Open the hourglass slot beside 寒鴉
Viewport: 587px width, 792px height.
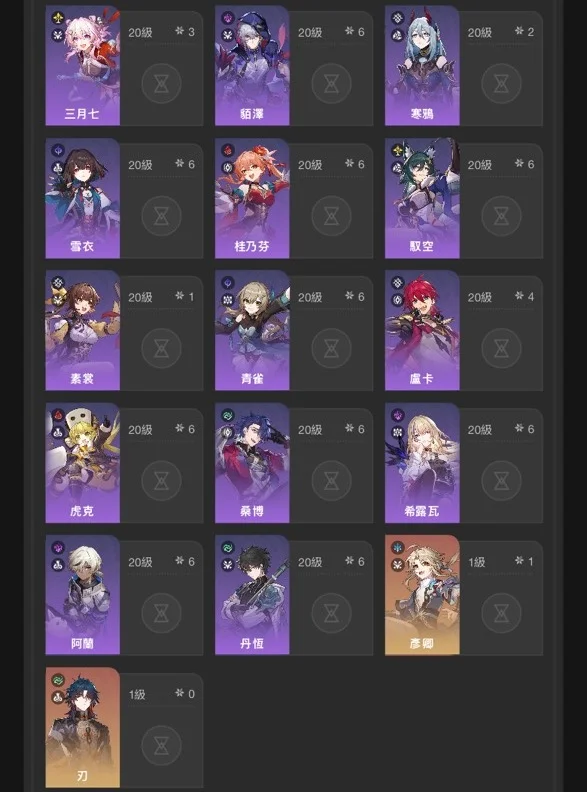(x=501, y=83)
